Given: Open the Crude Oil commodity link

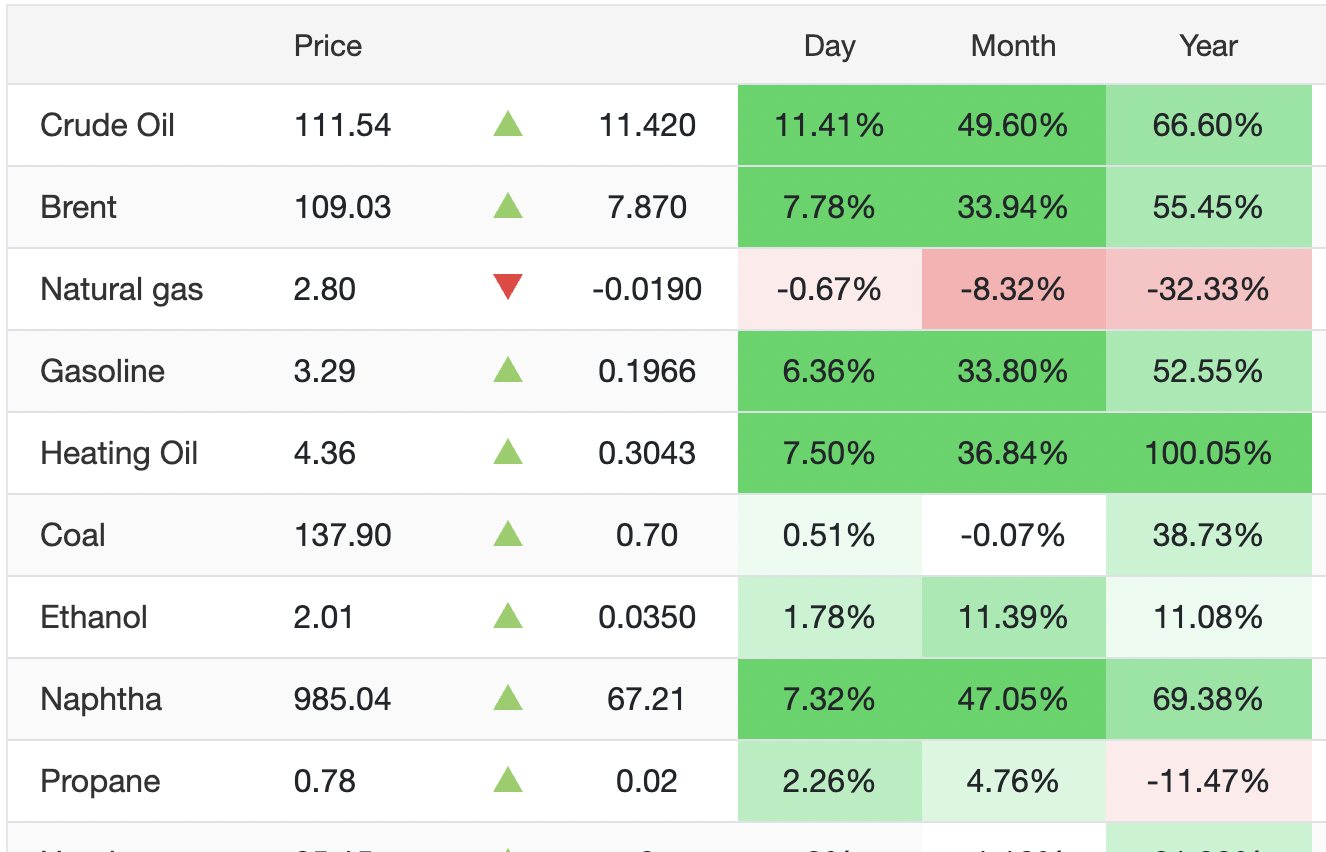Looking at the screenshot, I should tap(107, 126).
